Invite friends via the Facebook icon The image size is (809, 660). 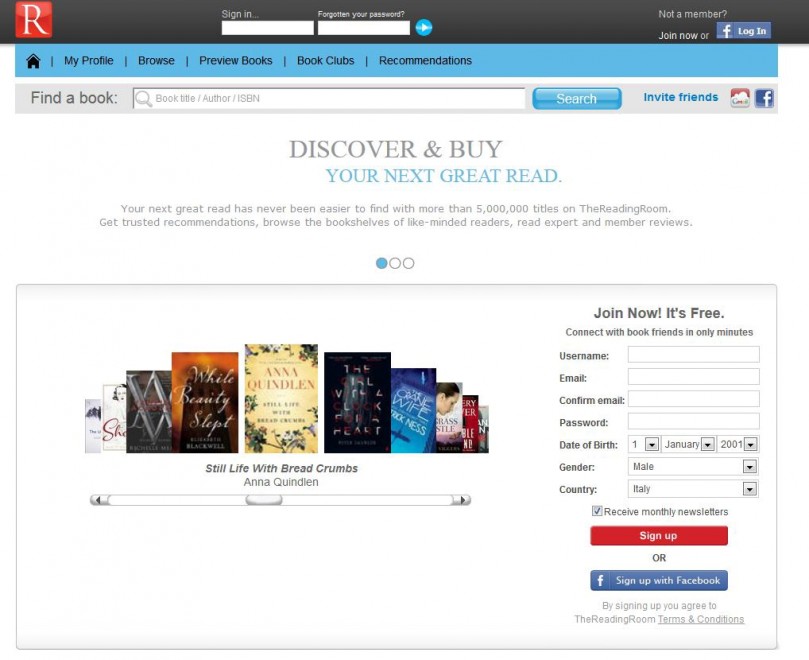(764, 98)
